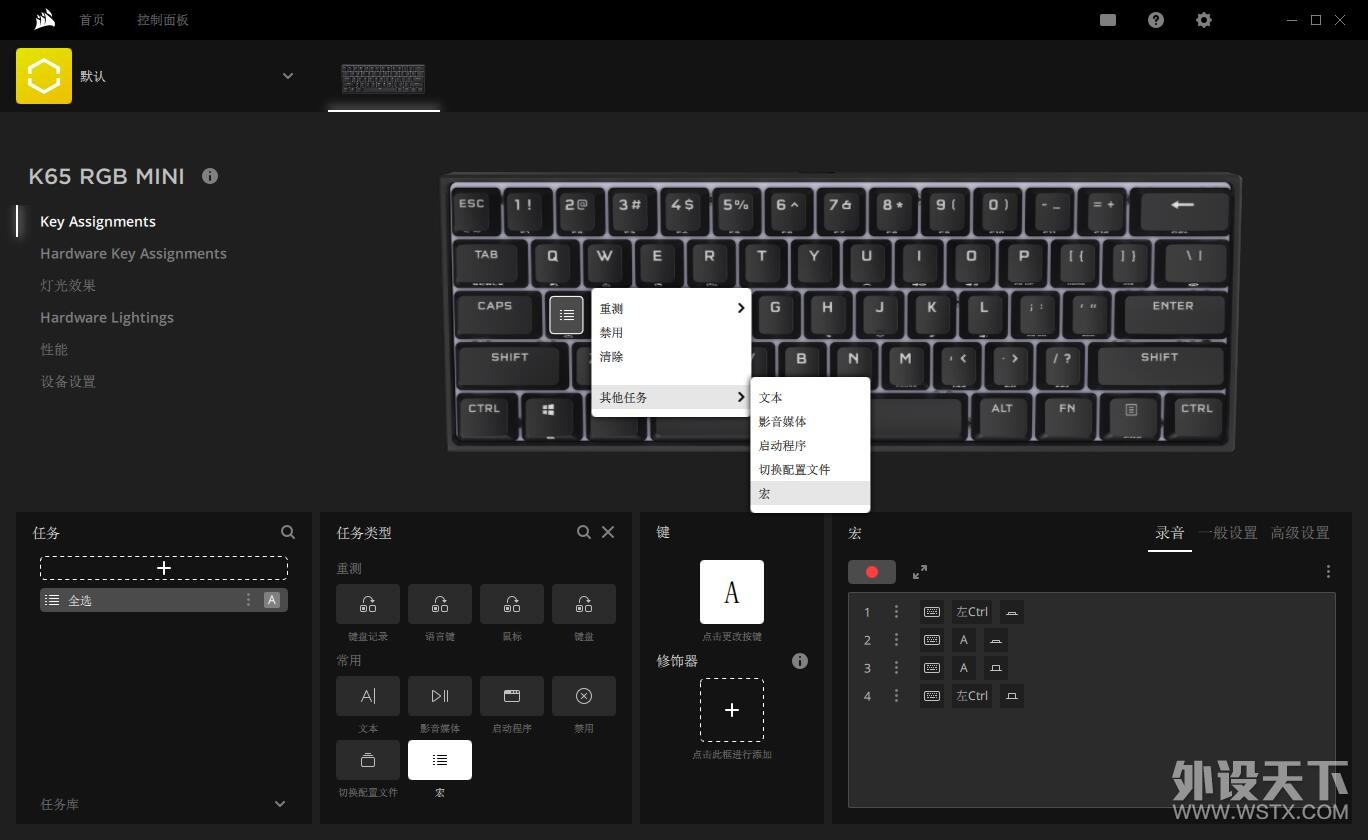Select 切换配置文件 task type button
The height and width of the screenshot is (840, 1368).
click(x=368, y=760)
